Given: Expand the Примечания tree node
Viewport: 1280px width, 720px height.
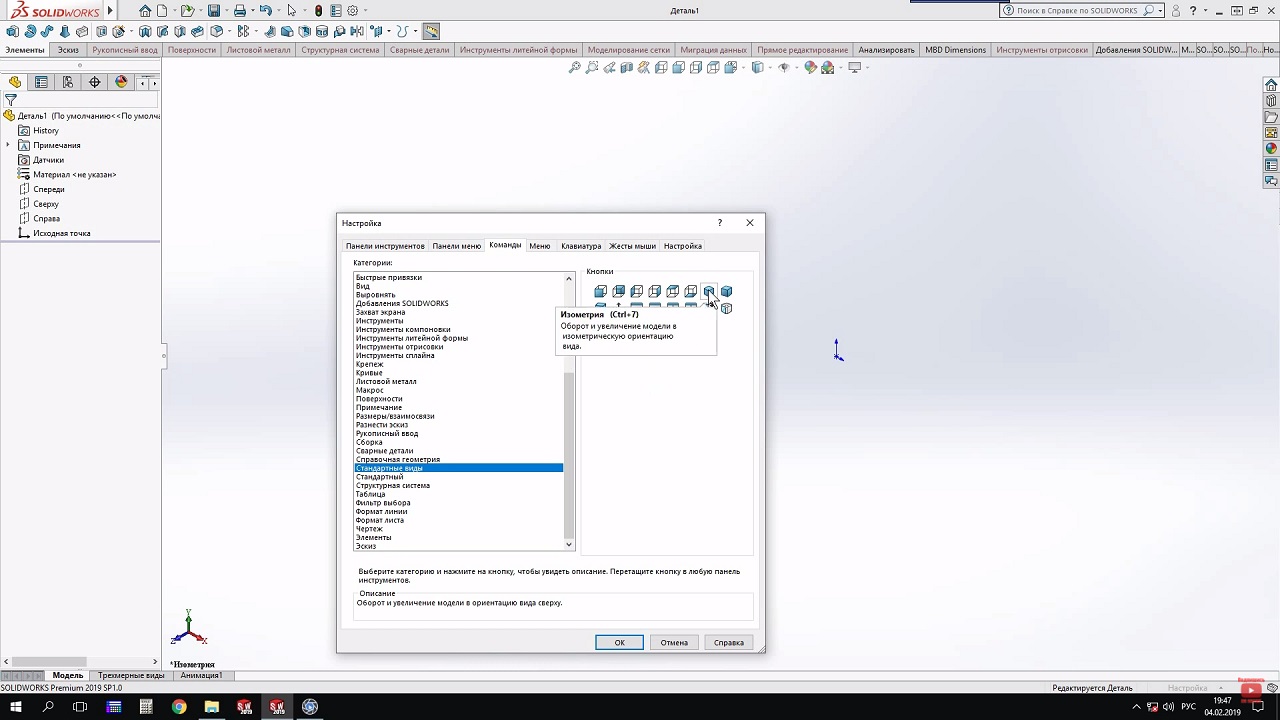Looking at the screenshot, I should [x=8, y=145].
